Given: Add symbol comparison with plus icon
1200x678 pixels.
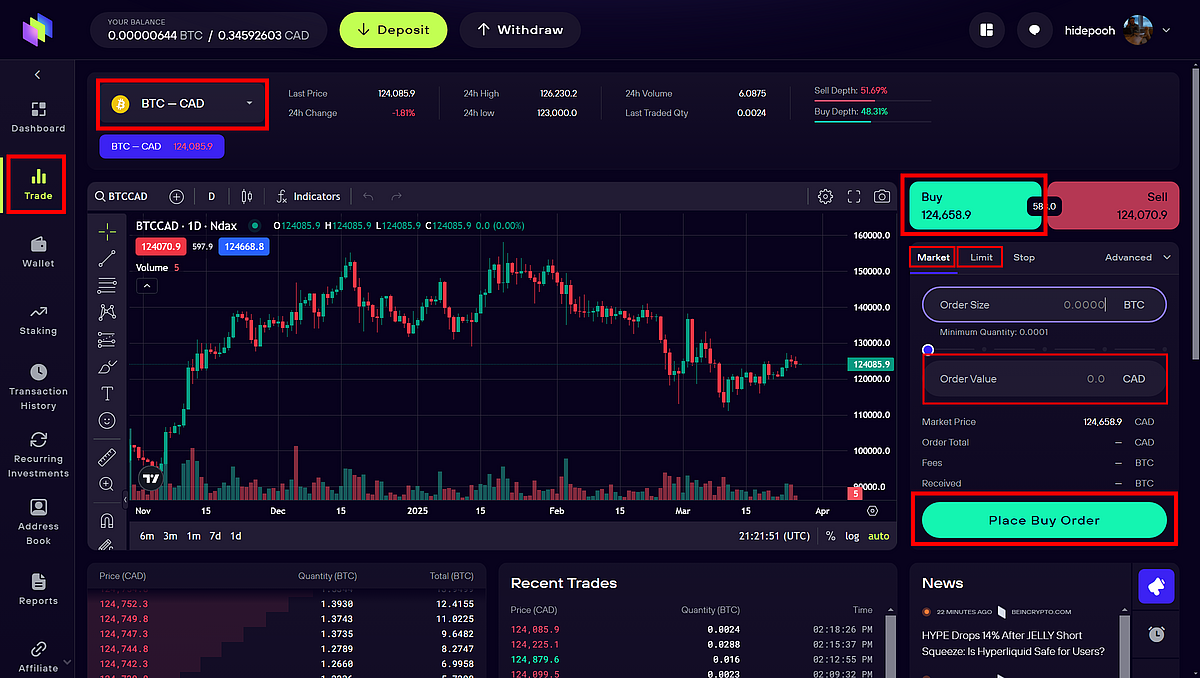Looking at the screenshot, I should click(x=176, y=197).
